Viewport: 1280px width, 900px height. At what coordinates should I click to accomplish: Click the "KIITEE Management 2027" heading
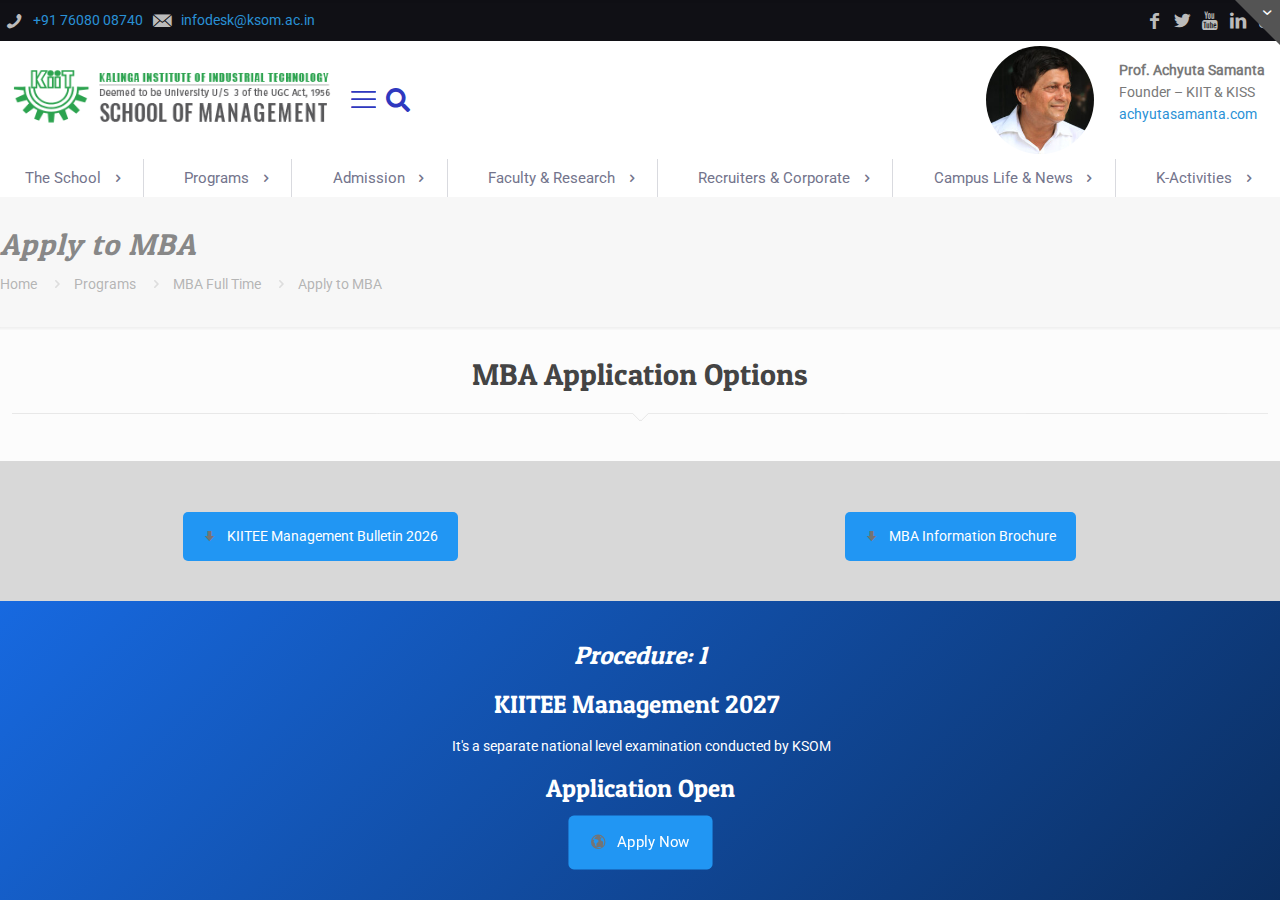[x=637, y=705]
